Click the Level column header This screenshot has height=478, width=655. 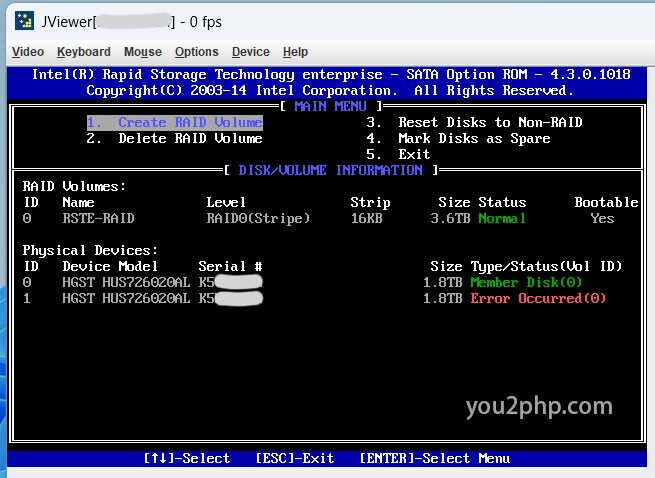click(226, 202)
